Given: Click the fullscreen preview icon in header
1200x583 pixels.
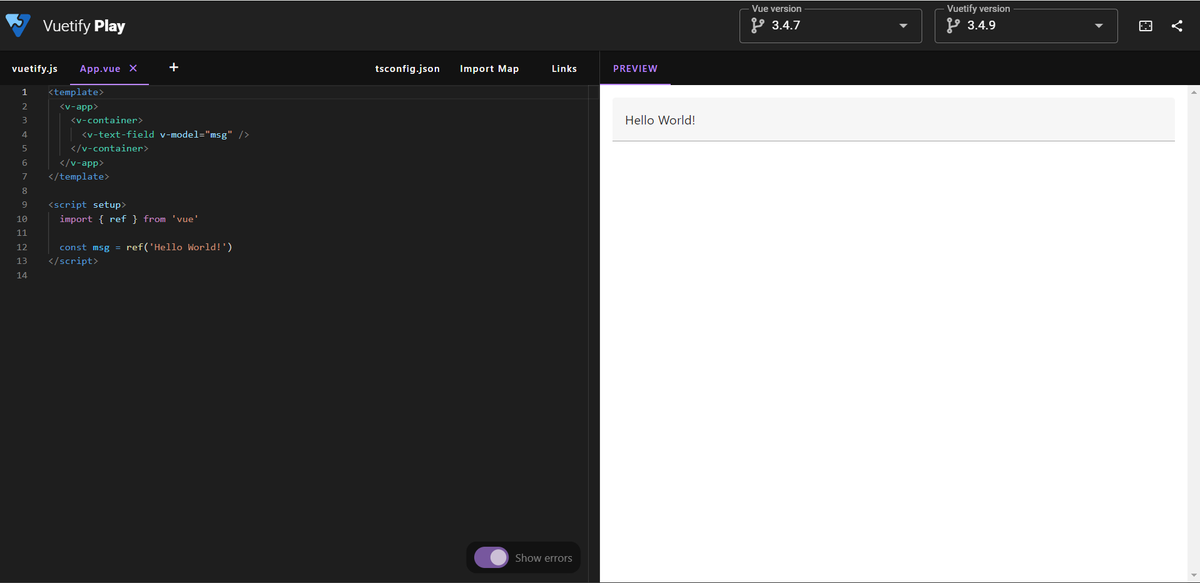Looking at the screenshot, I should 1146,26.
